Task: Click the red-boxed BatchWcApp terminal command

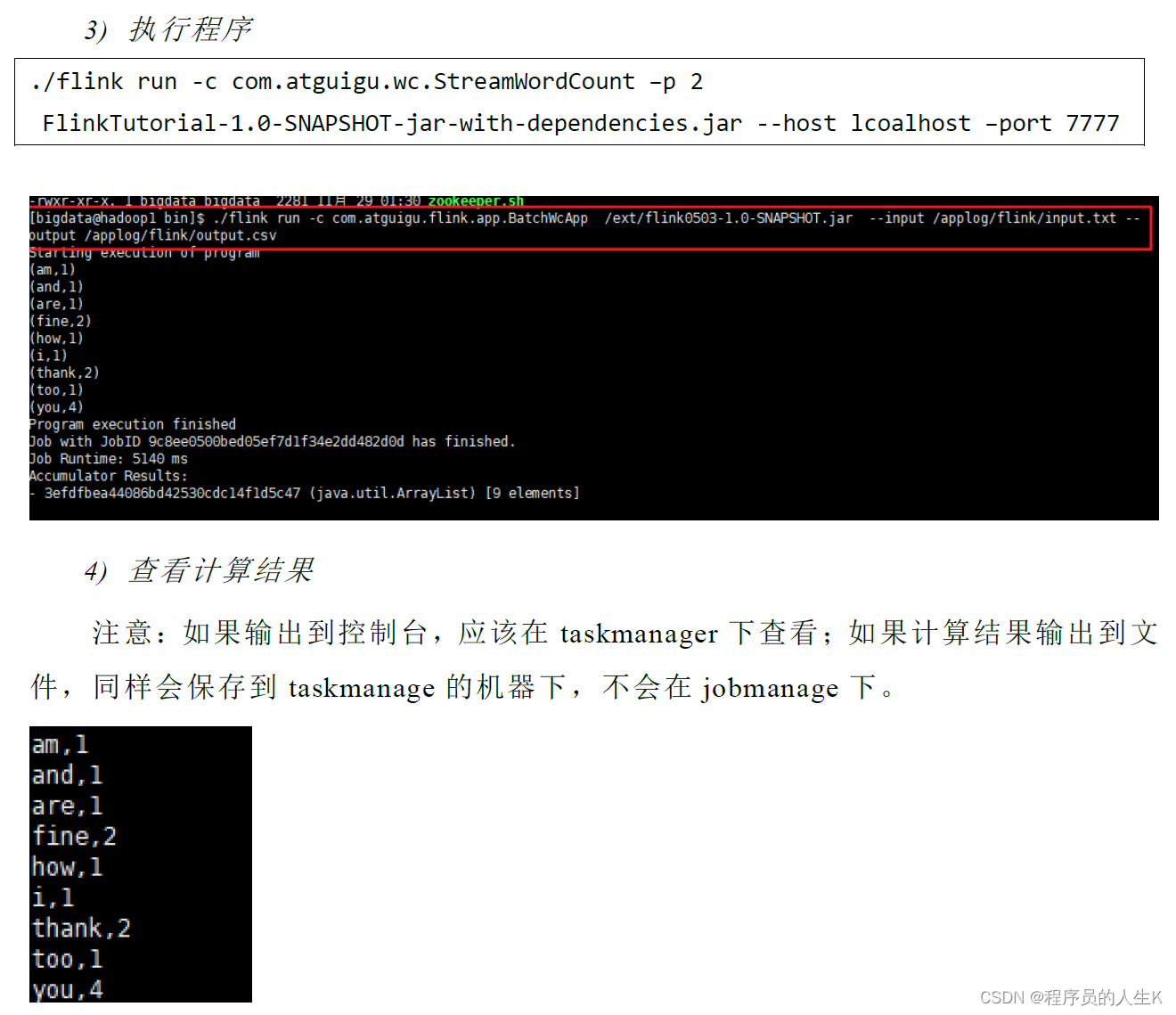Action: coord(590,227)
